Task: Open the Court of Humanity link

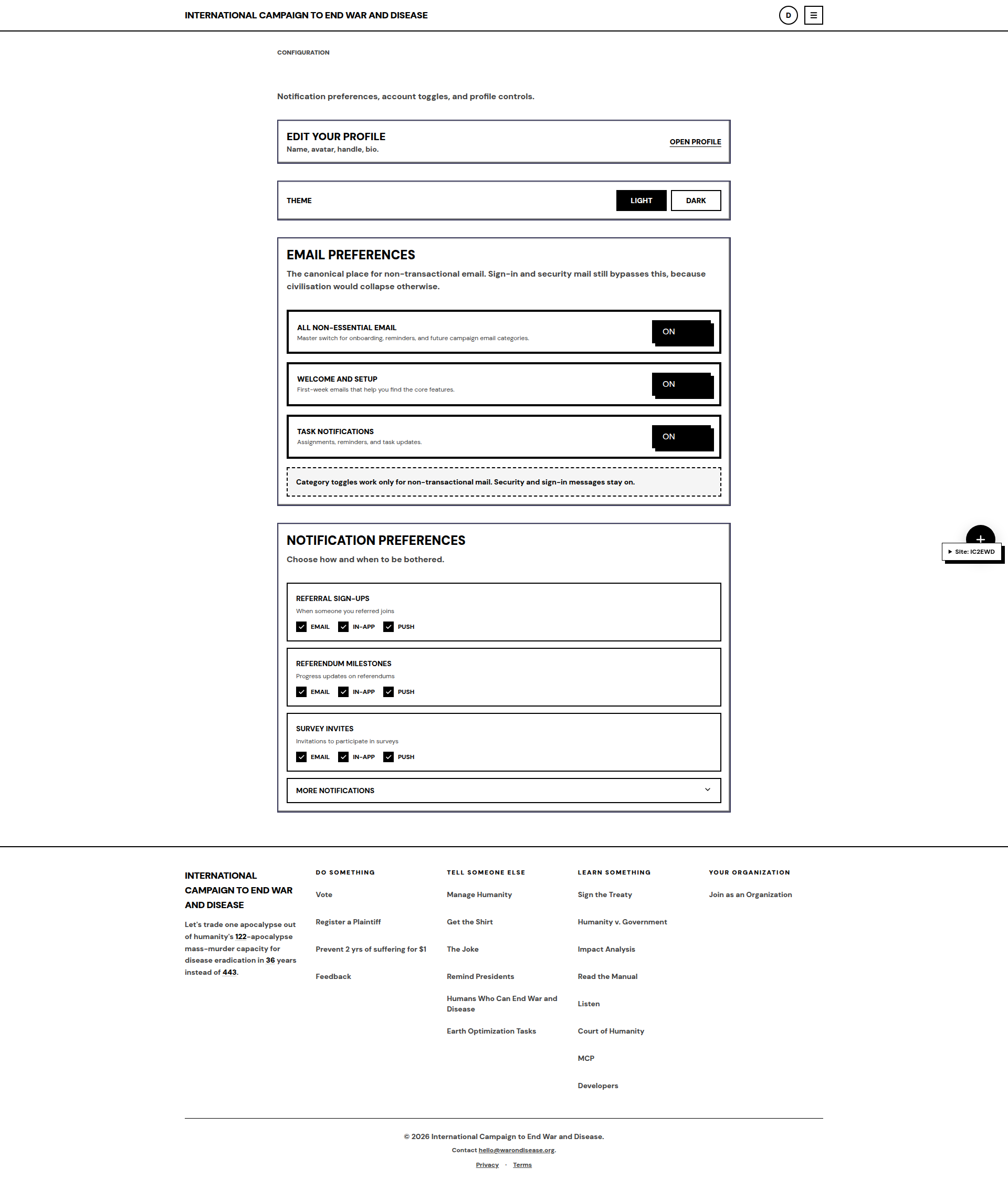Action: pos(611,1031)
